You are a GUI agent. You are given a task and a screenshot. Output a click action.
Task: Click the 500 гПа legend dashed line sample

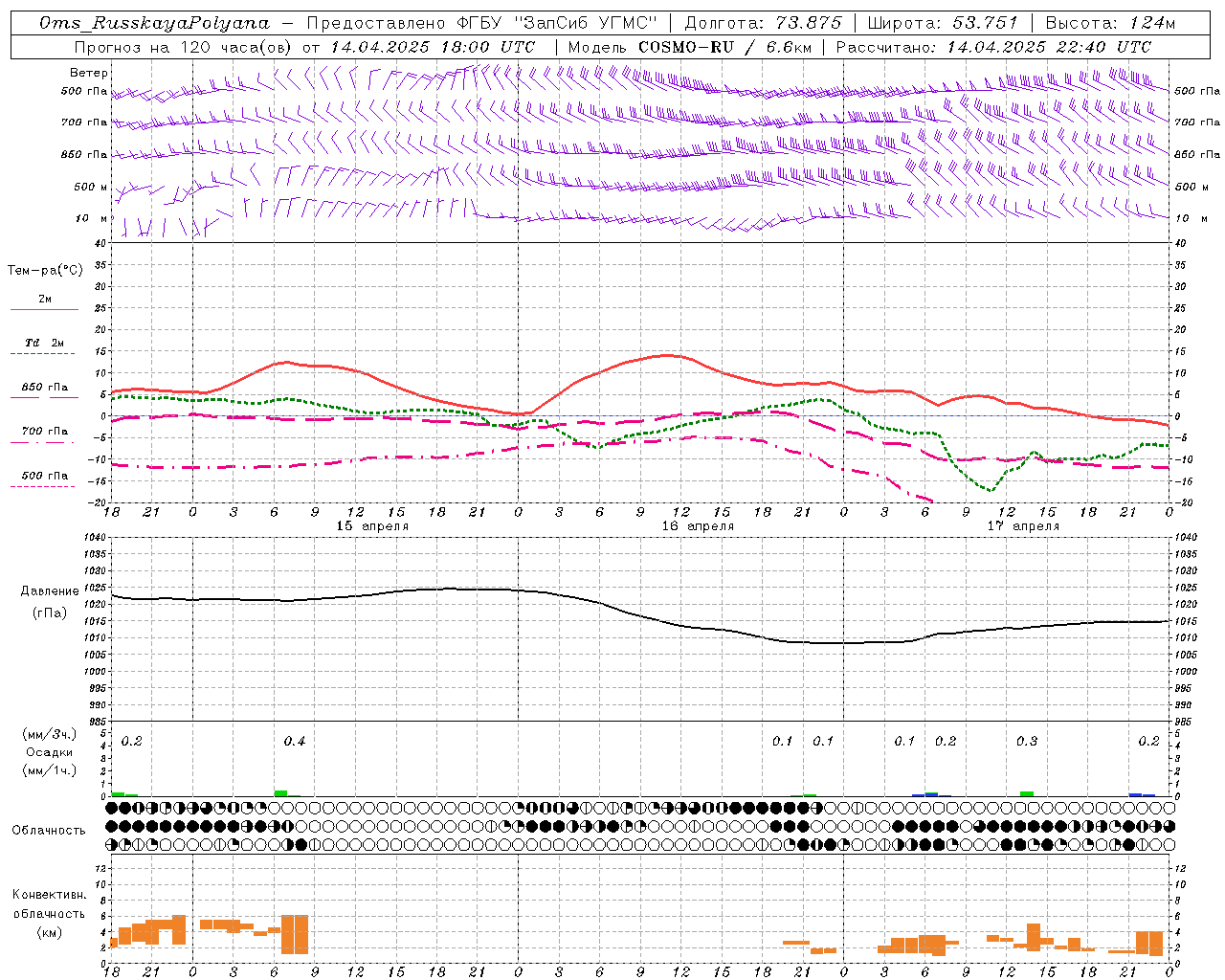43,487
